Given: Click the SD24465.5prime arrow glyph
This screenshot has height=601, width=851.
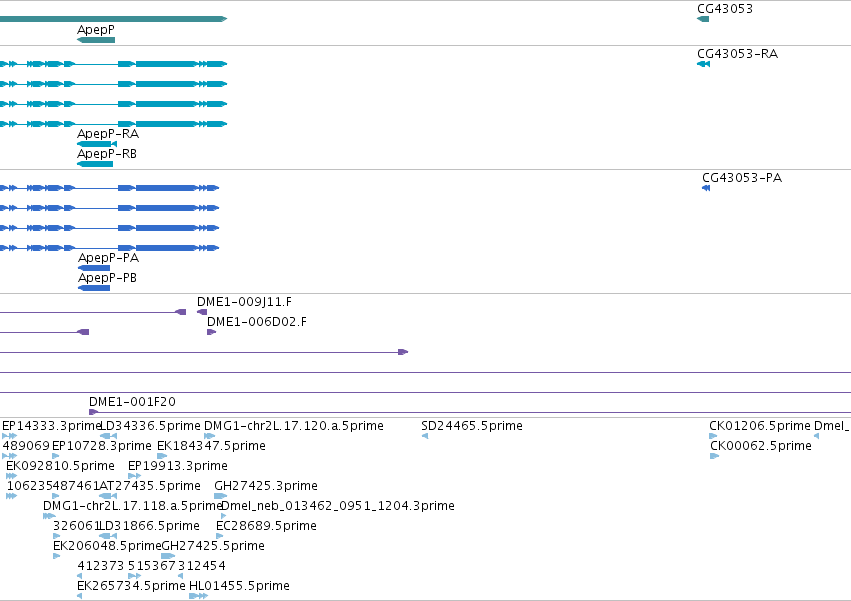Looking at the screenshot, I should pos(425,436).
